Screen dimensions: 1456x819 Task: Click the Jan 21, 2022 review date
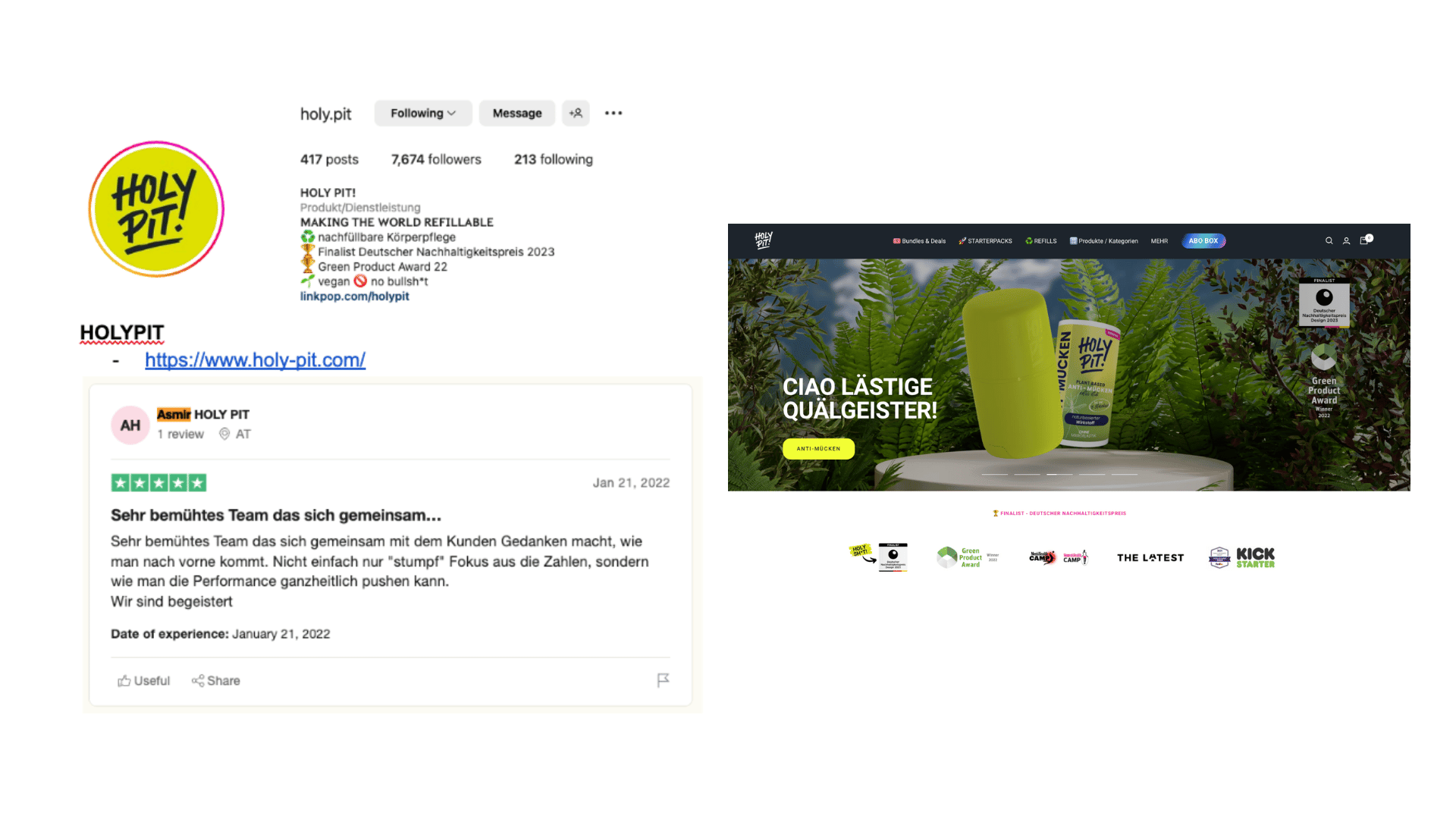[x=631, y=482]
